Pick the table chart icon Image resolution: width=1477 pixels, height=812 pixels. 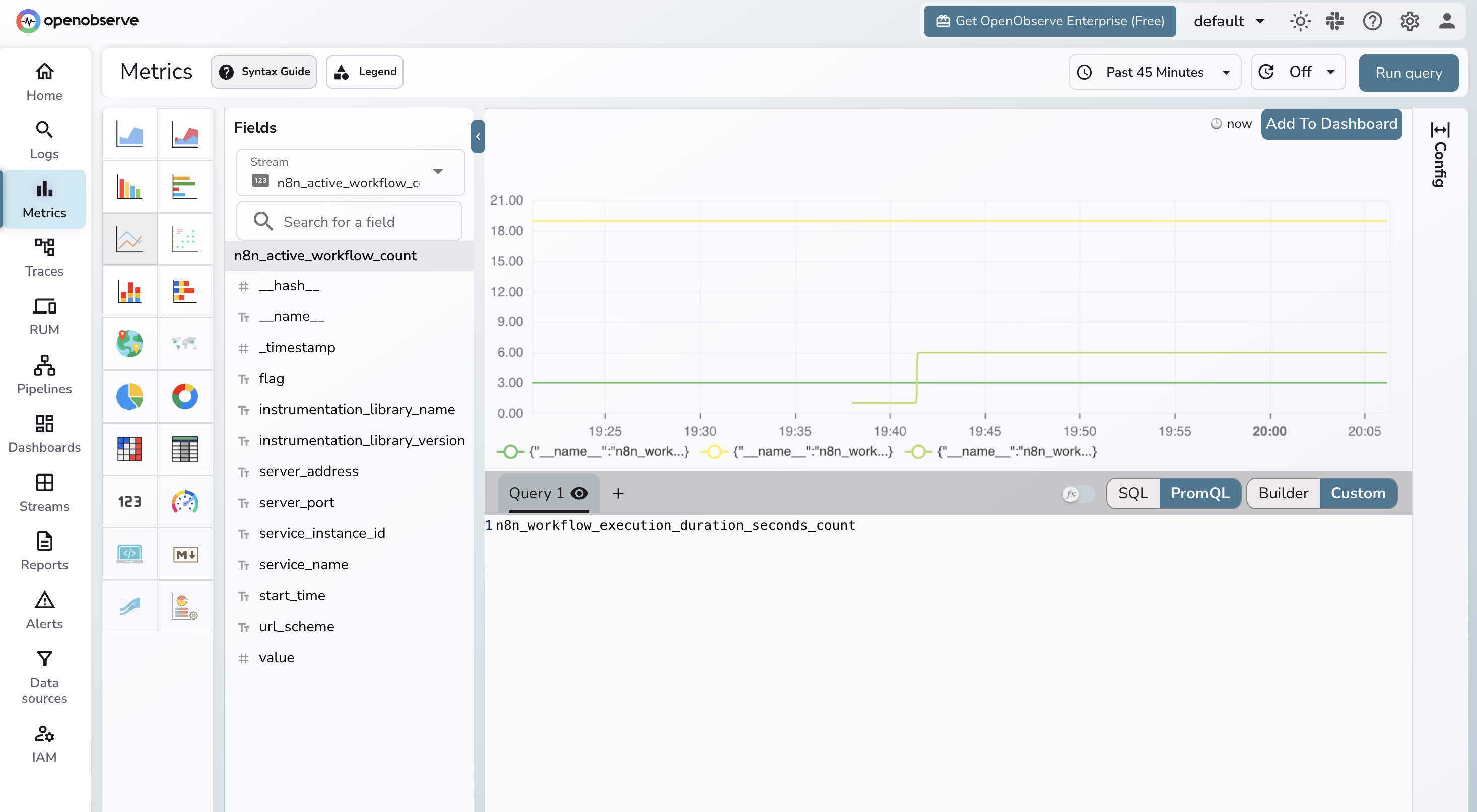(184, 449)
